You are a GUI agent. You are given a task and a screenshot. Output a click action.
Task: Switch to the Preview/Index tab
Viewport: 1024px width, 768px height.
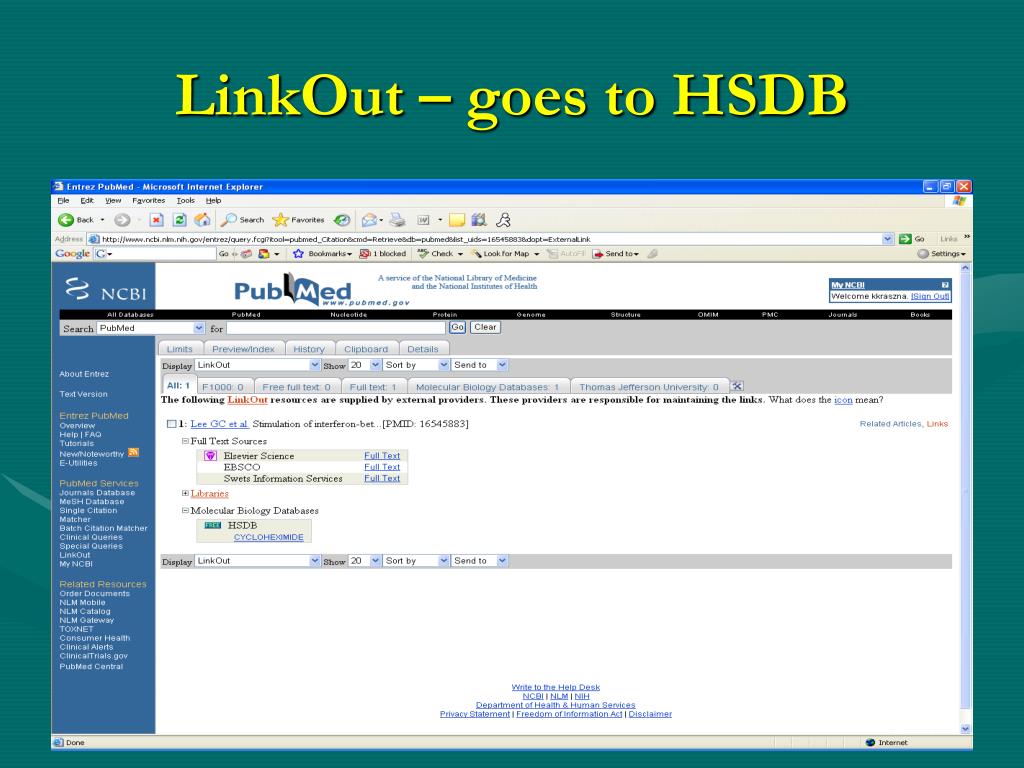(244, 349)
